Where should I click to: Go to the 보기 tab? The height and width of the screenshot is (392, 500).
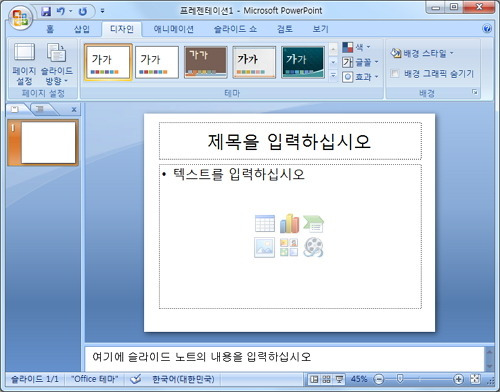[320, 29]
